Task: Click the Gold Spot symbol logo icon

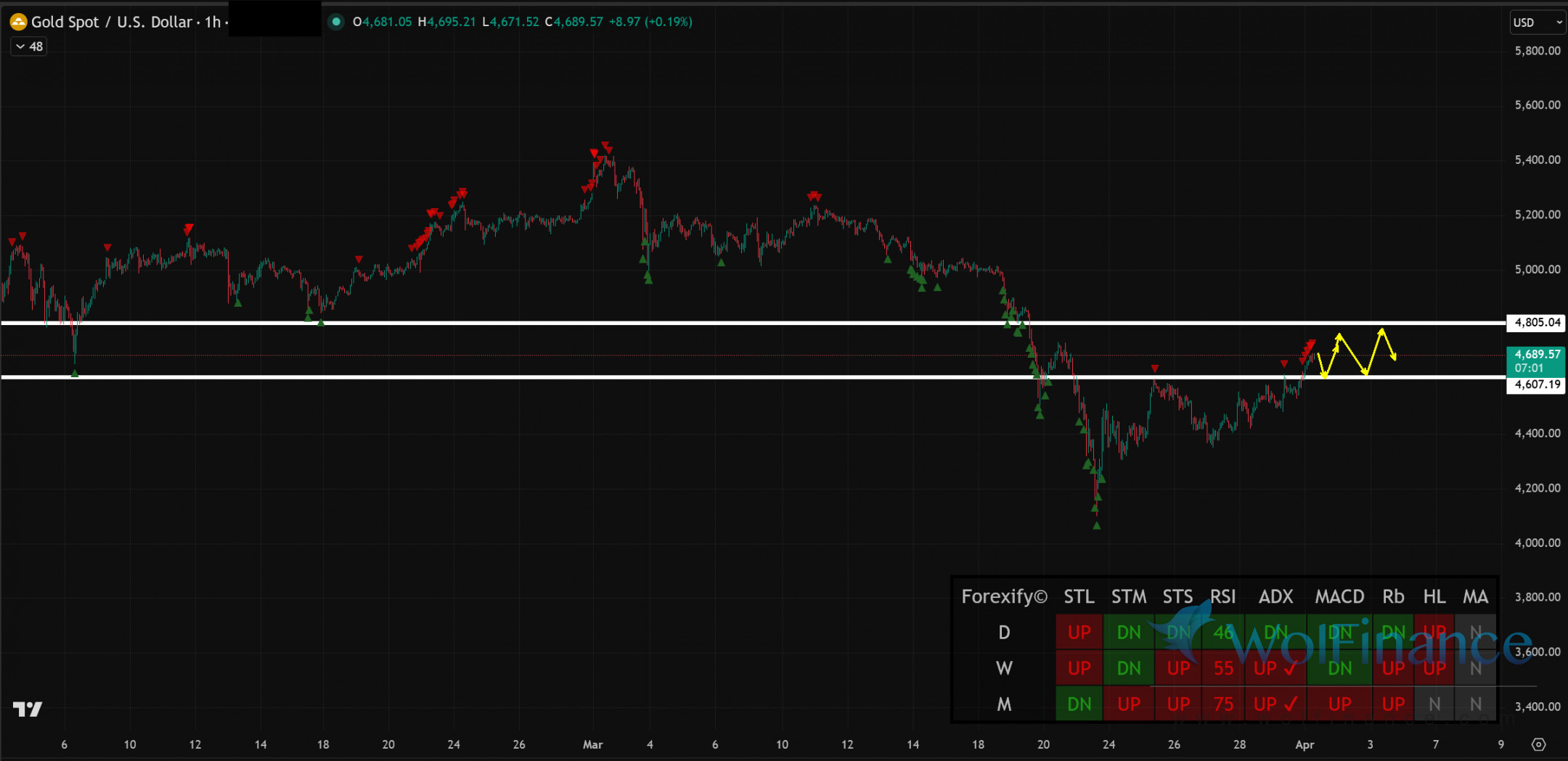Action: point(18,22)
